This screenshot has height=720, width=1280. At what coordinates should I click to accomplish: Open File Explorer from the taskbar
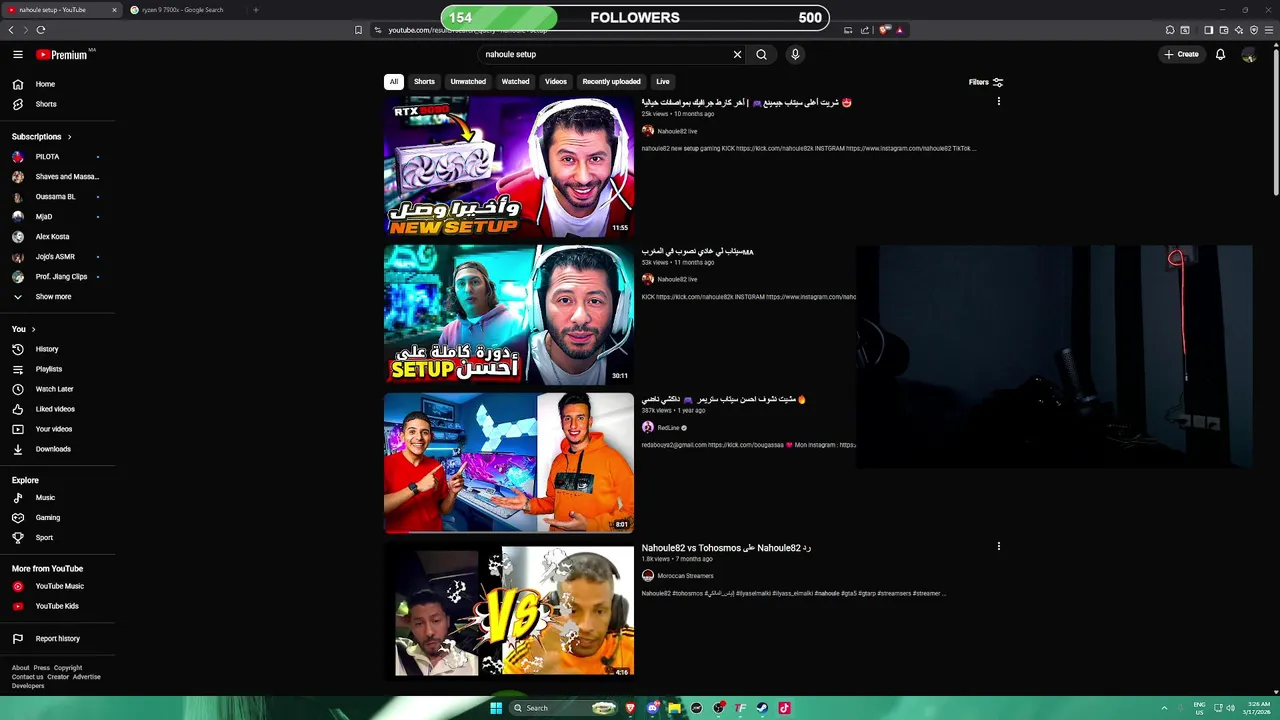675,708
